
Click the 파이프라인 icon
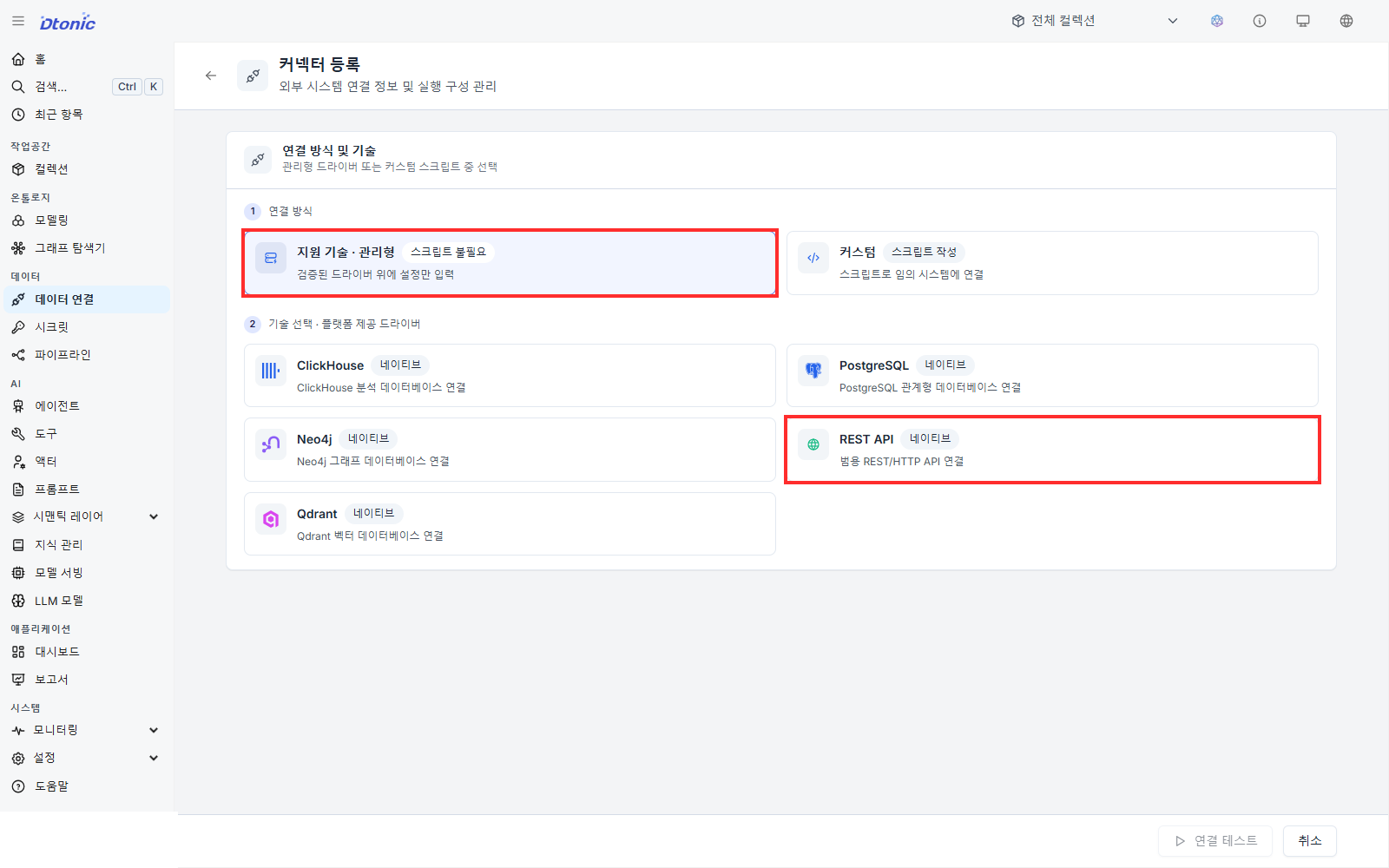[18, 355]
